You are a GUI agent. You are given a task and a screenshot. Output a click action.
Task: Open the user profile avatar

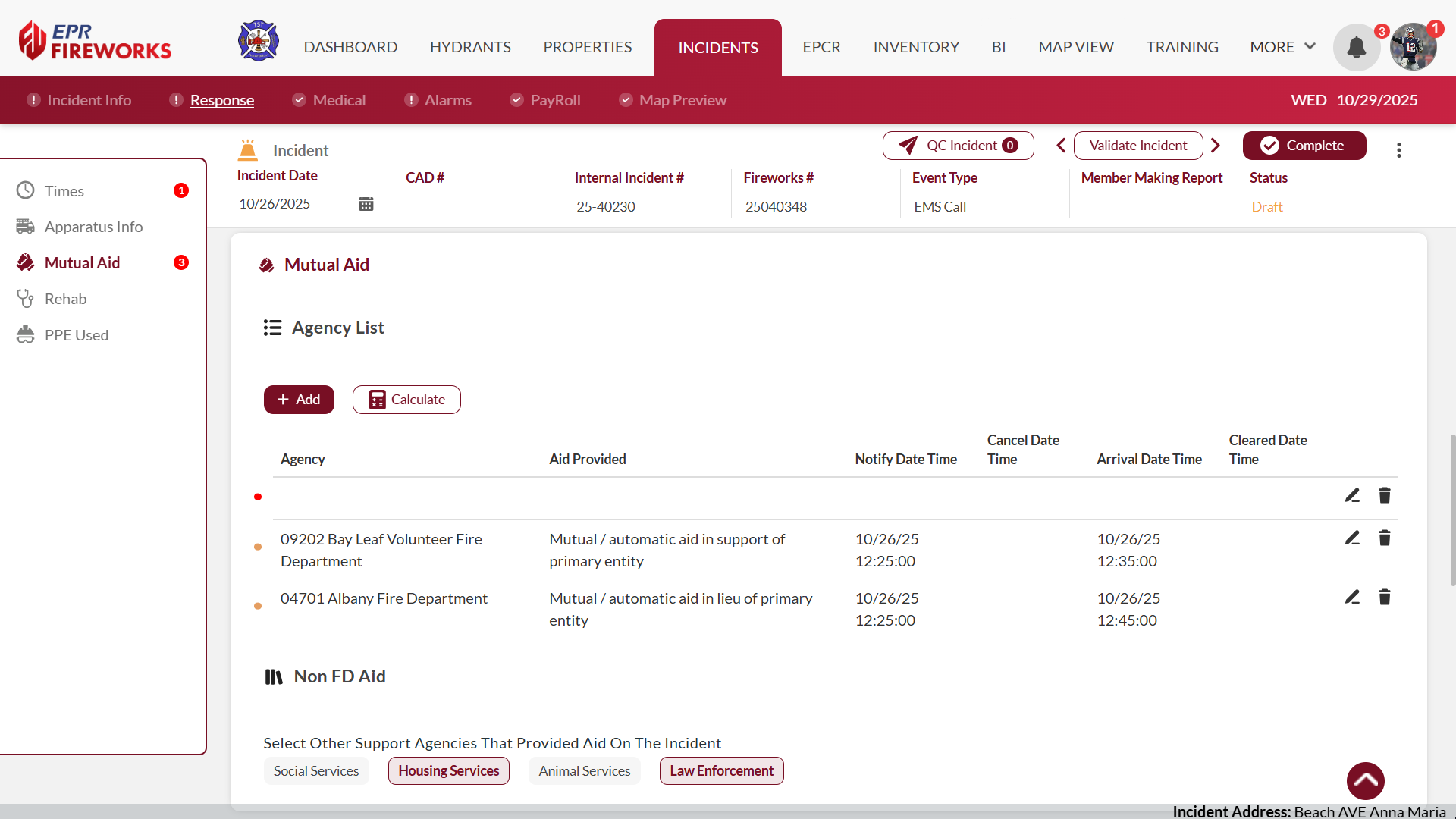1413,47
